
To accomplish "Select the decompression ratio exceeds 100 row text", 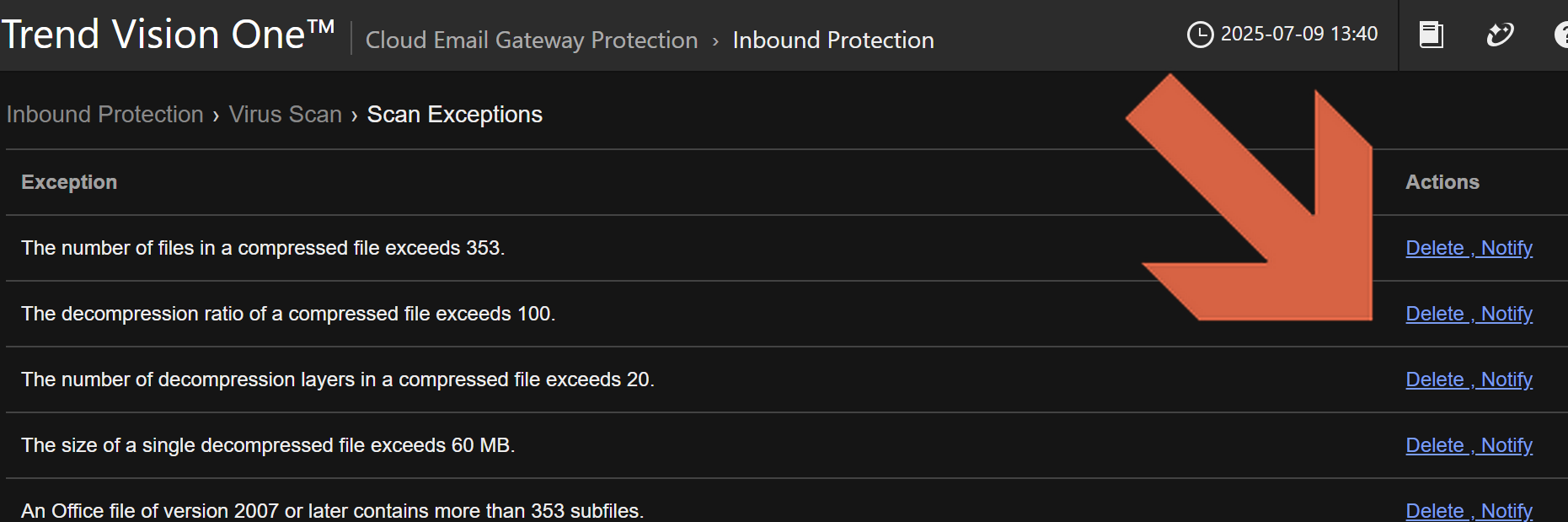I will (x=288, y=314).
